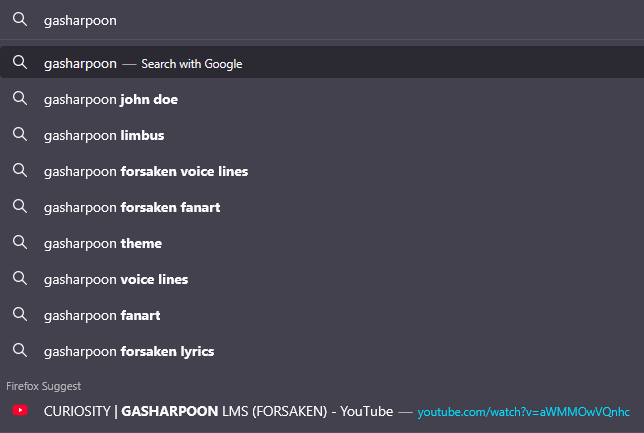This screenshot has height=433, width=644.
Task: Click search icon next to 'gasharpoon voice lines'
Action: tap(20, 279)
